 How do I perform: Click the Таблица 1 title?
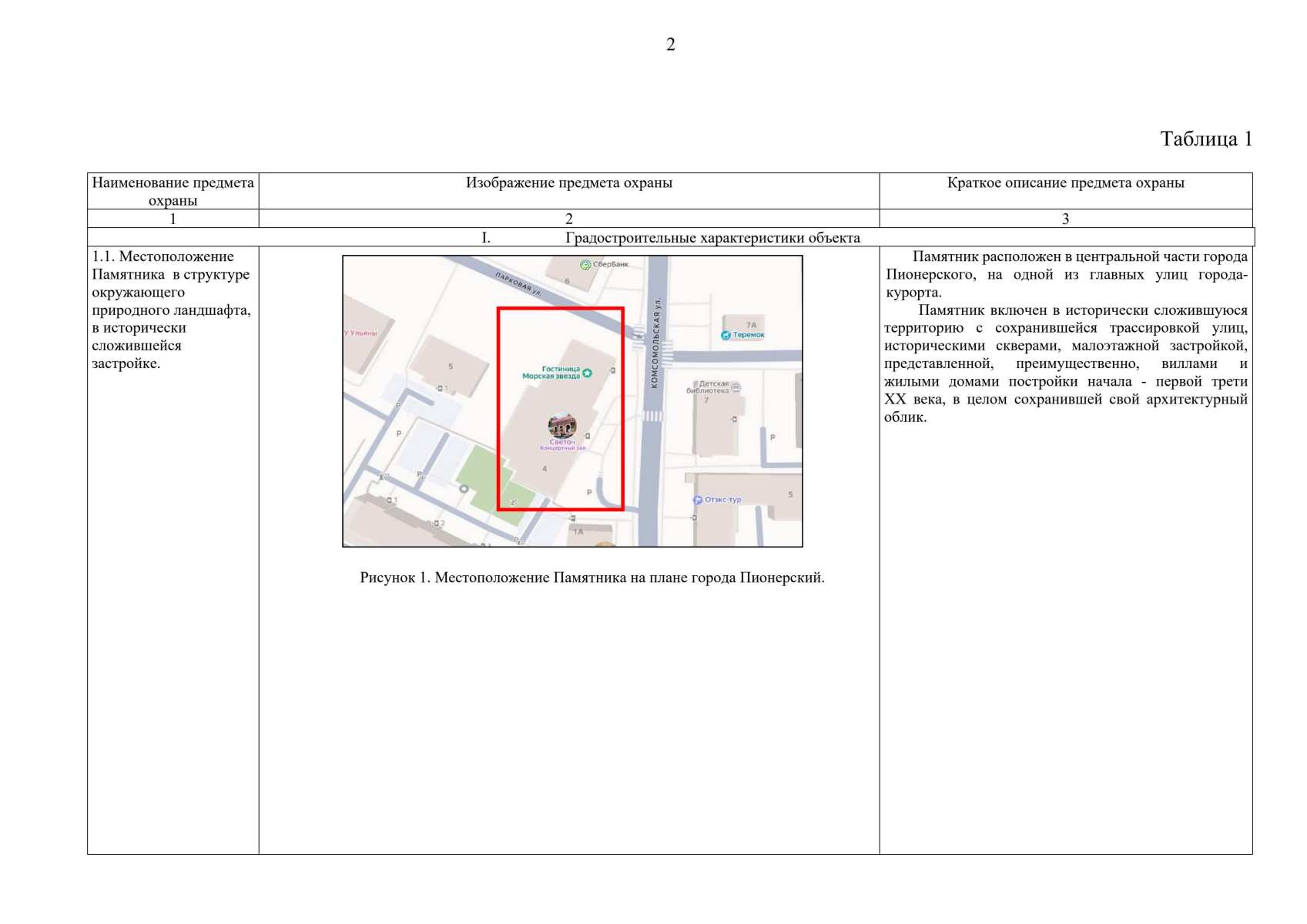click(1205, 139)
